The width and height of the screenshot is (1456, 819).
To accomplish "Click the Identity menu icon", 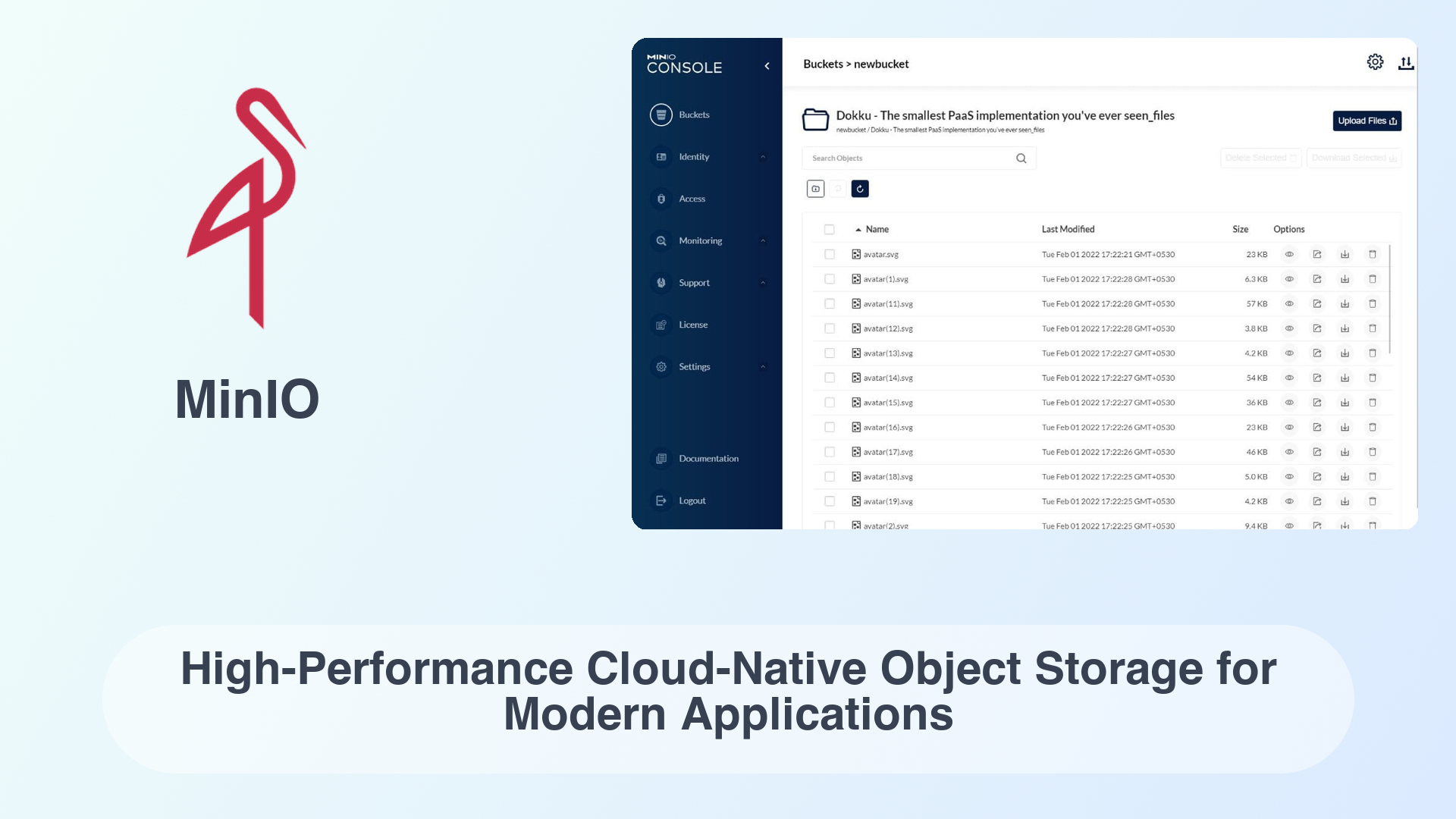I will click(x=662, y=156).
